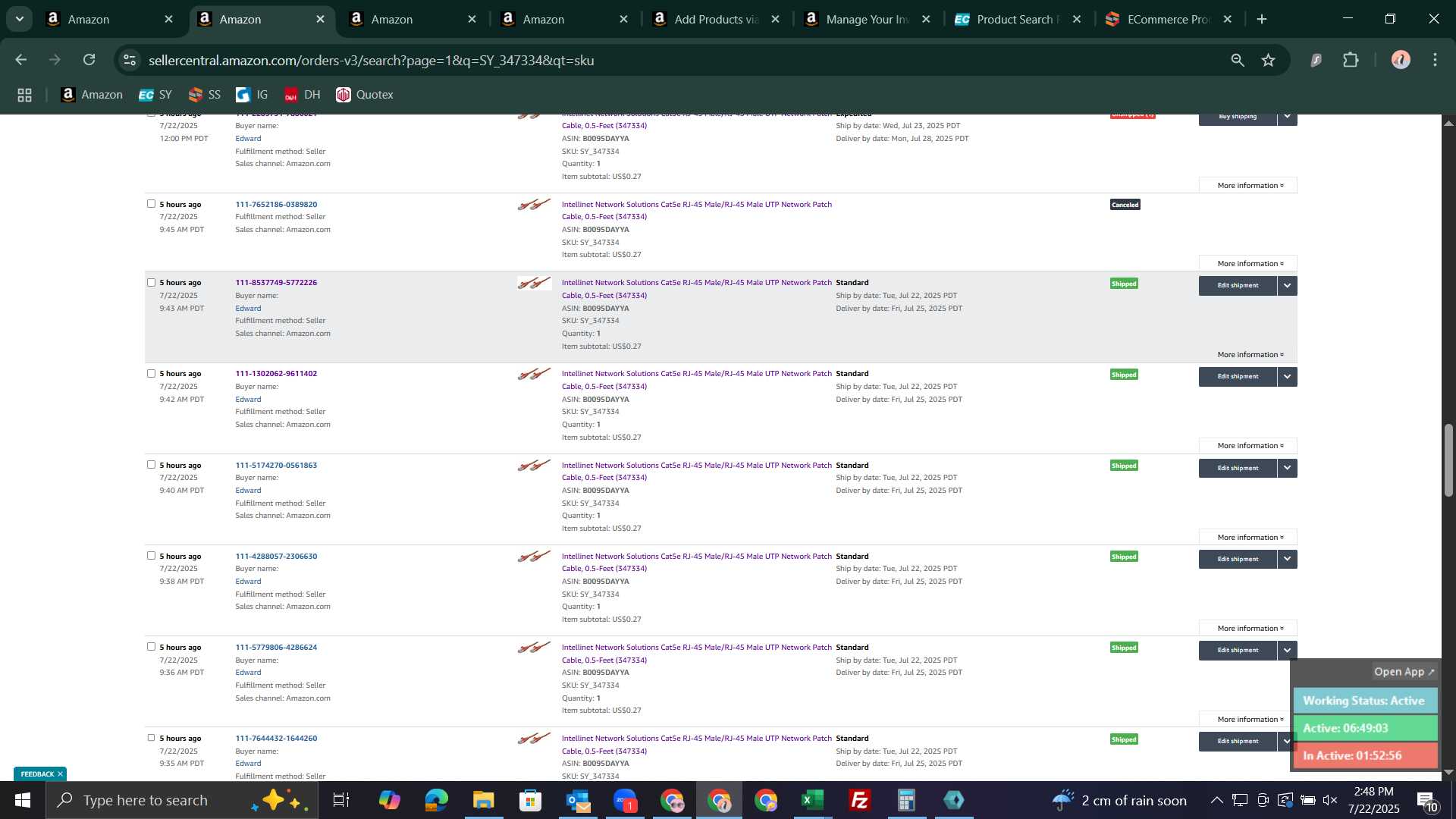Viewport: 1456px width, 819px height.
Task: Expand More information for order 111-8537749-5772226
Action: click(x=1248, y=354)
